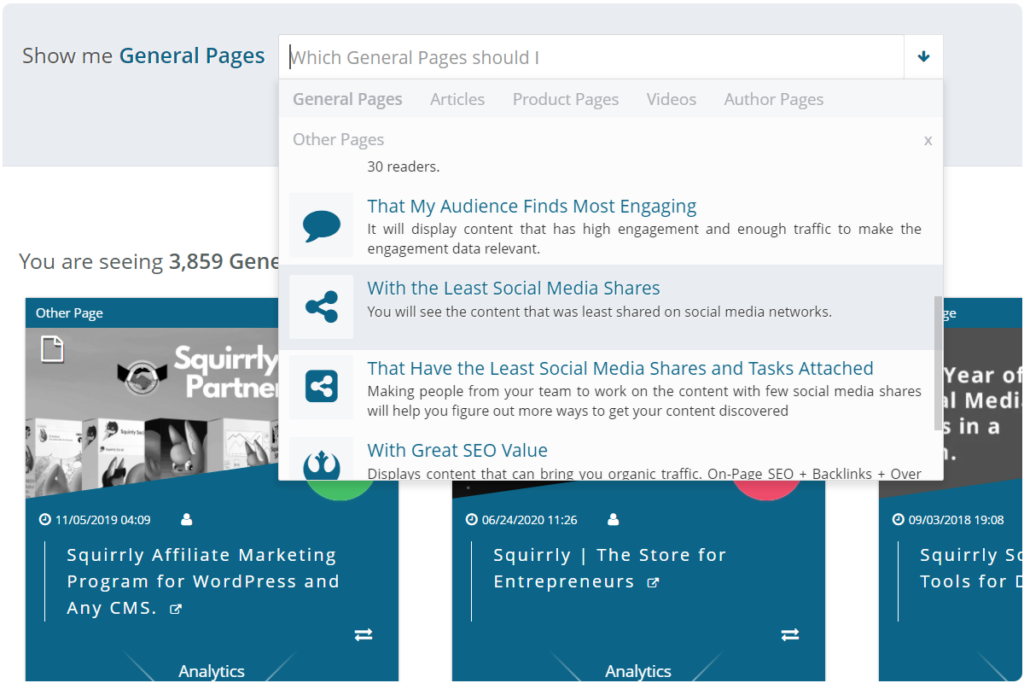Select the General Pages tab
This screenshot has height=683, width=1024.
347,99
